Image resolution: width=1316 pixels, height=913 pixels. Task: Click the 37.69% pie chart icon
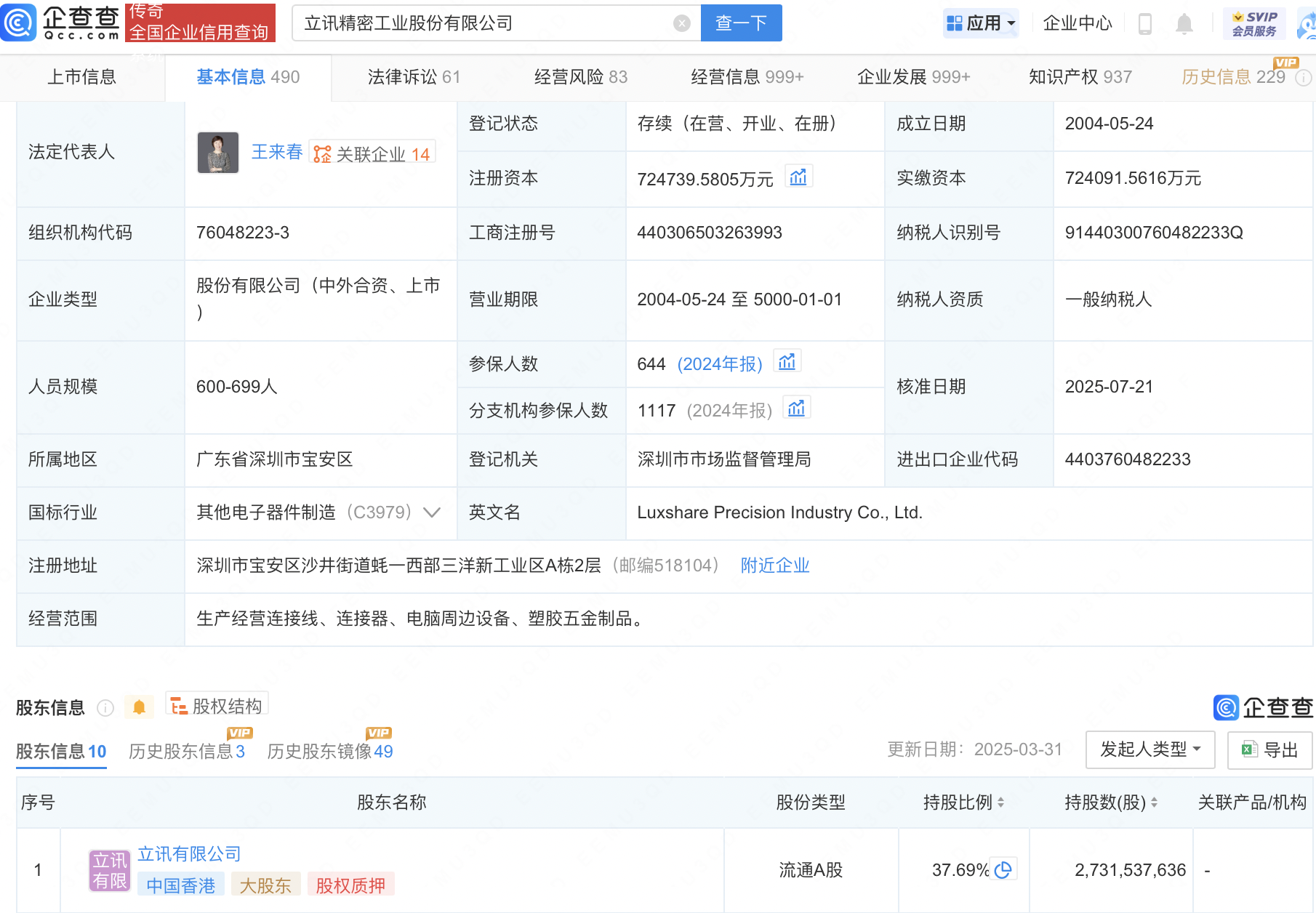[x=1003, y=869]
